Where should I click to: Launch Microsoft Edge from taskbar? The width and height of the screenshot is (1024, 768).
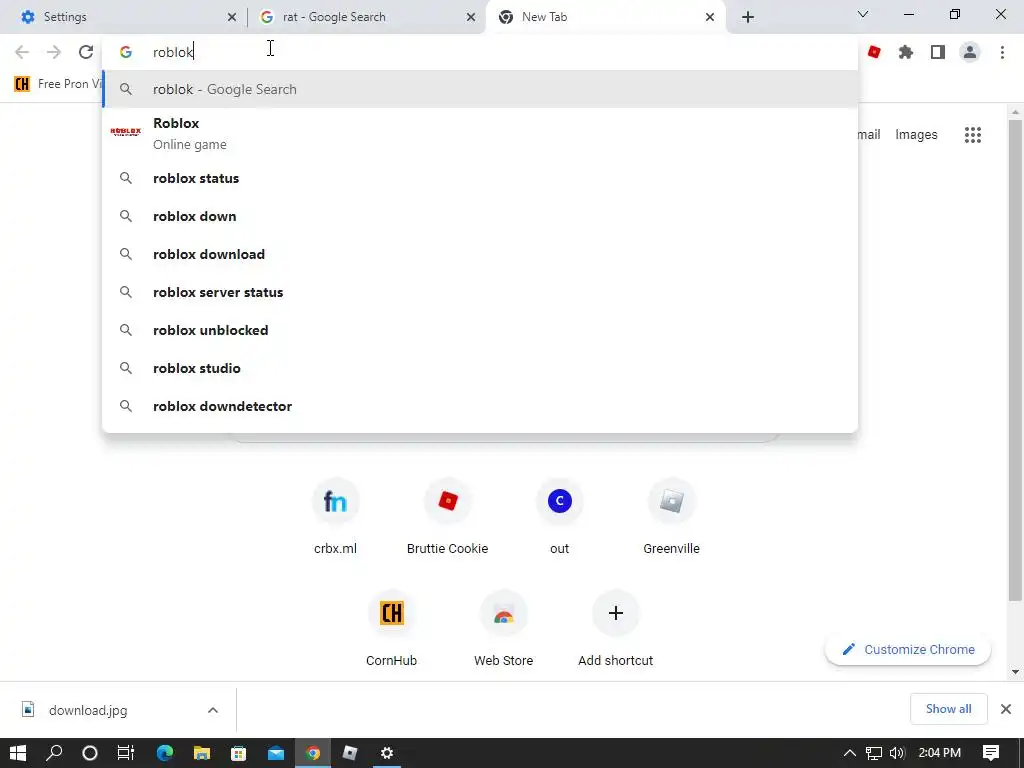(165, 753)
